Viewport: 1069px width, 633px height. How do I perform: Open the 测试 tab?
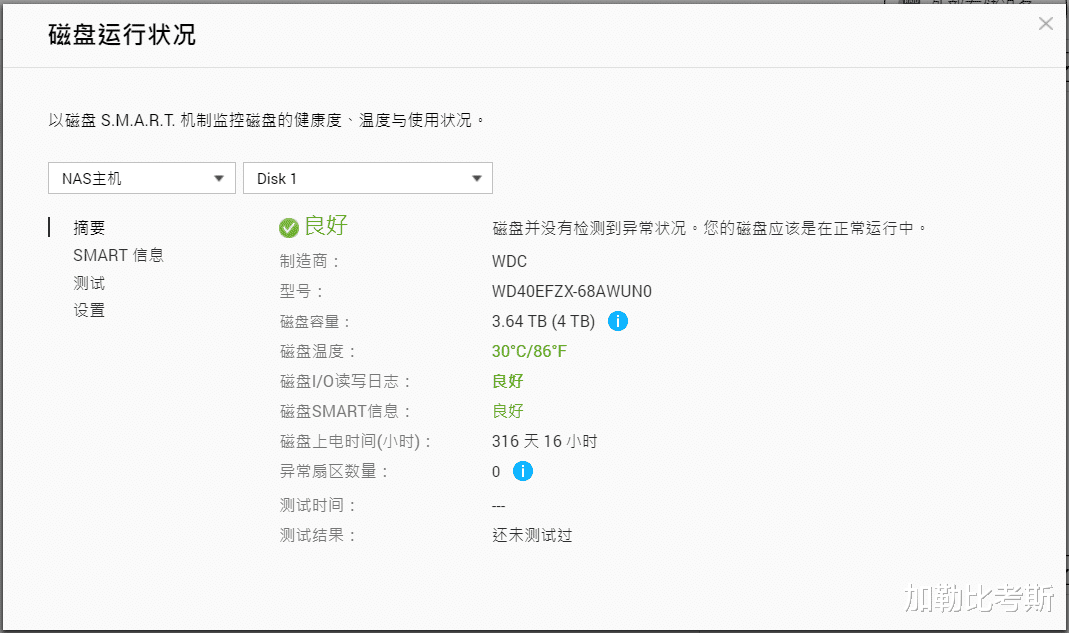89,282
